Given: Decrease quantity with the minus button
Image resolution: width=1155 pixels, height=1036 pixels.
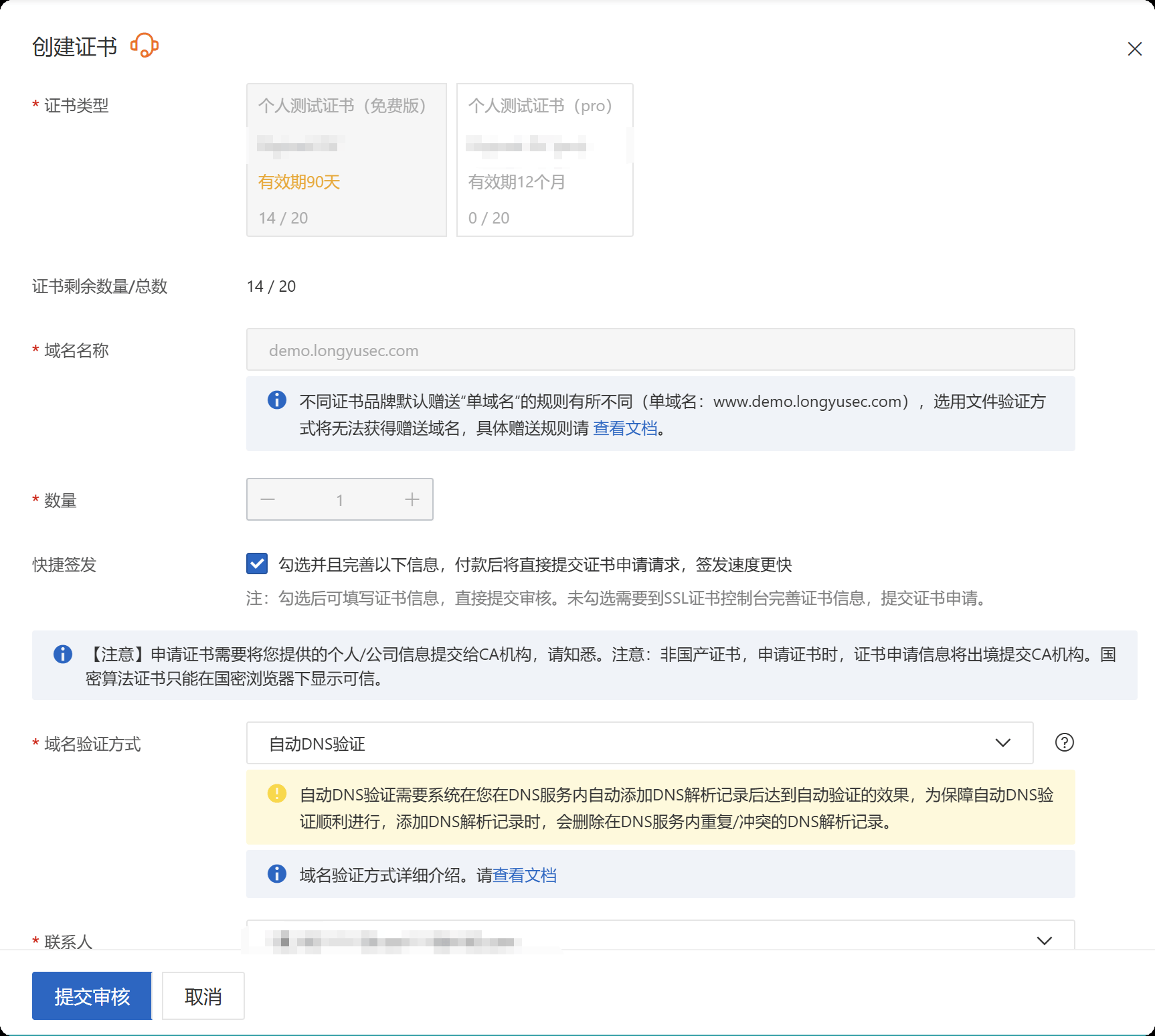Looking at the screenshot, I should [x=268, y=499].
